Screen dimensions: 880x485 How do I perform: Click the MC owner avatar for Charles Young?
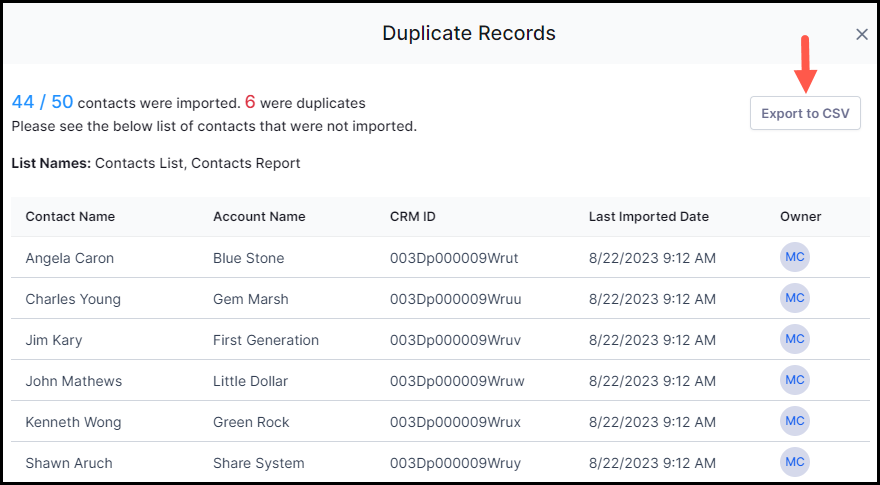795,298
